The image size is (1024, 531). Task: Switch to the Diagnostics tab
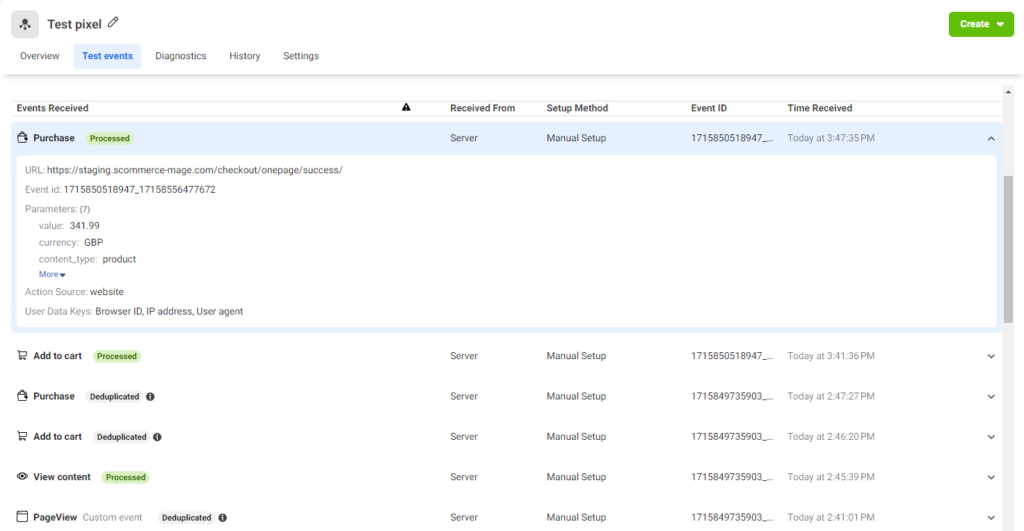(181, 56)
